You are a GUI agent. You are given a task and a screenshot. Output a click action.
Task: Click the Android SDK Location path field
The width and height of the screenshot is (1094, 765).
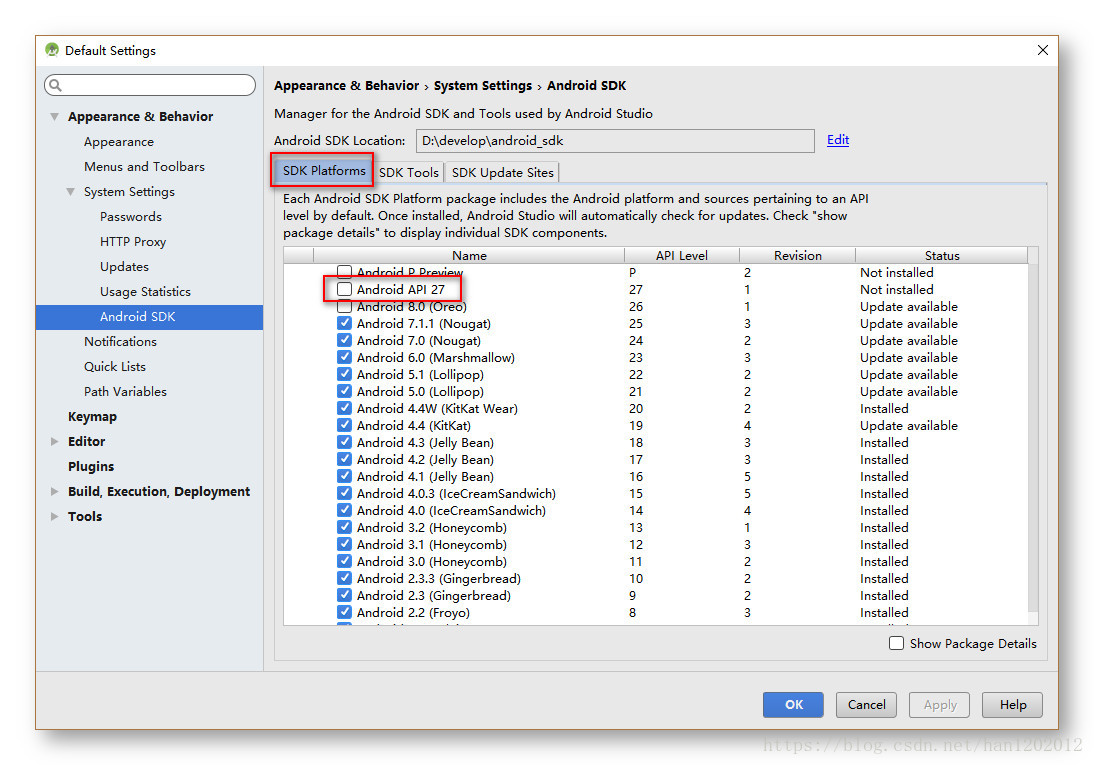pos(615,140)
